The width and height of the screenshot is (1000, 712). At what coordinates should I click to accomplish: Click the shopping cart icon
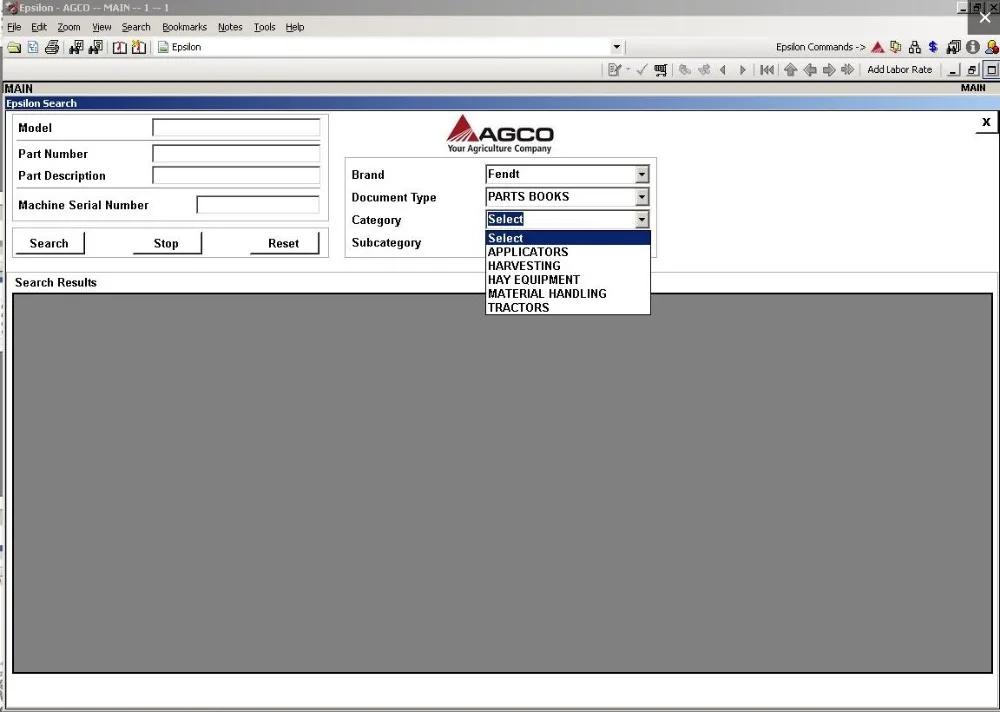pyautogui.click(x=661, y=70)
